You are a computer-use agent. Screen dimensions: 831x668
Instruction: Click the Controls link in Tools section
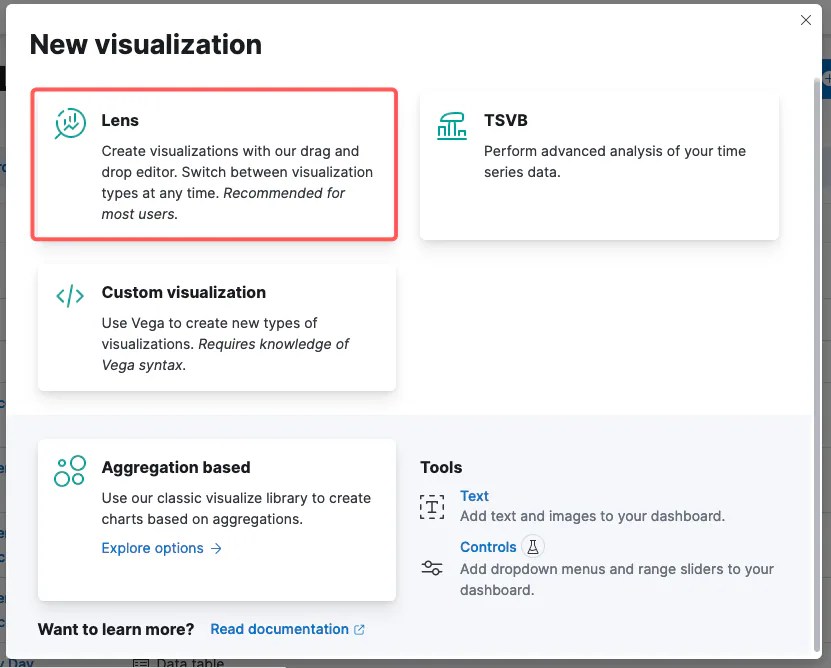[488, 547]
